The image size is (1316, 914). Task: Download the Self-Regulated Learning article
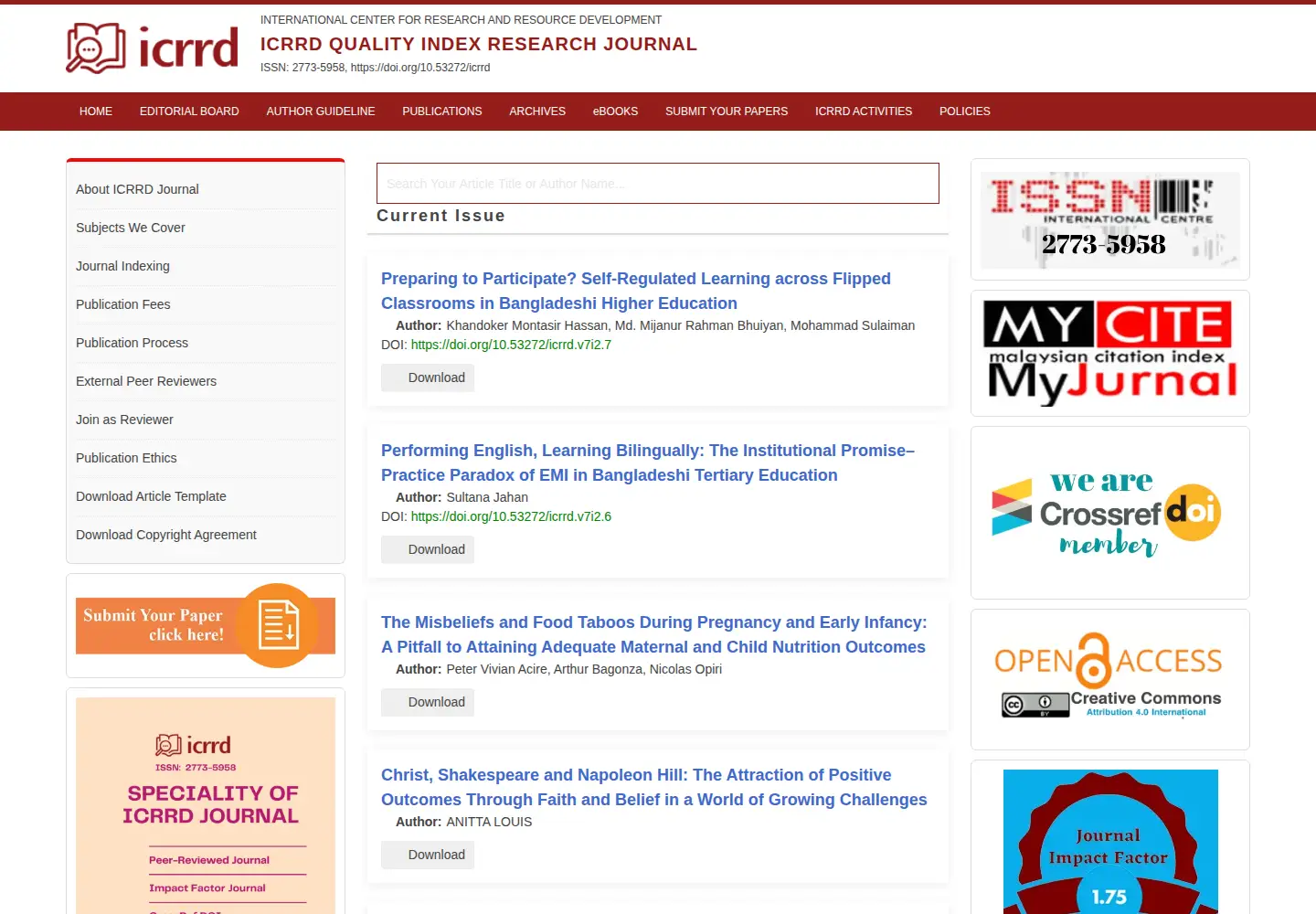point(428,377)
